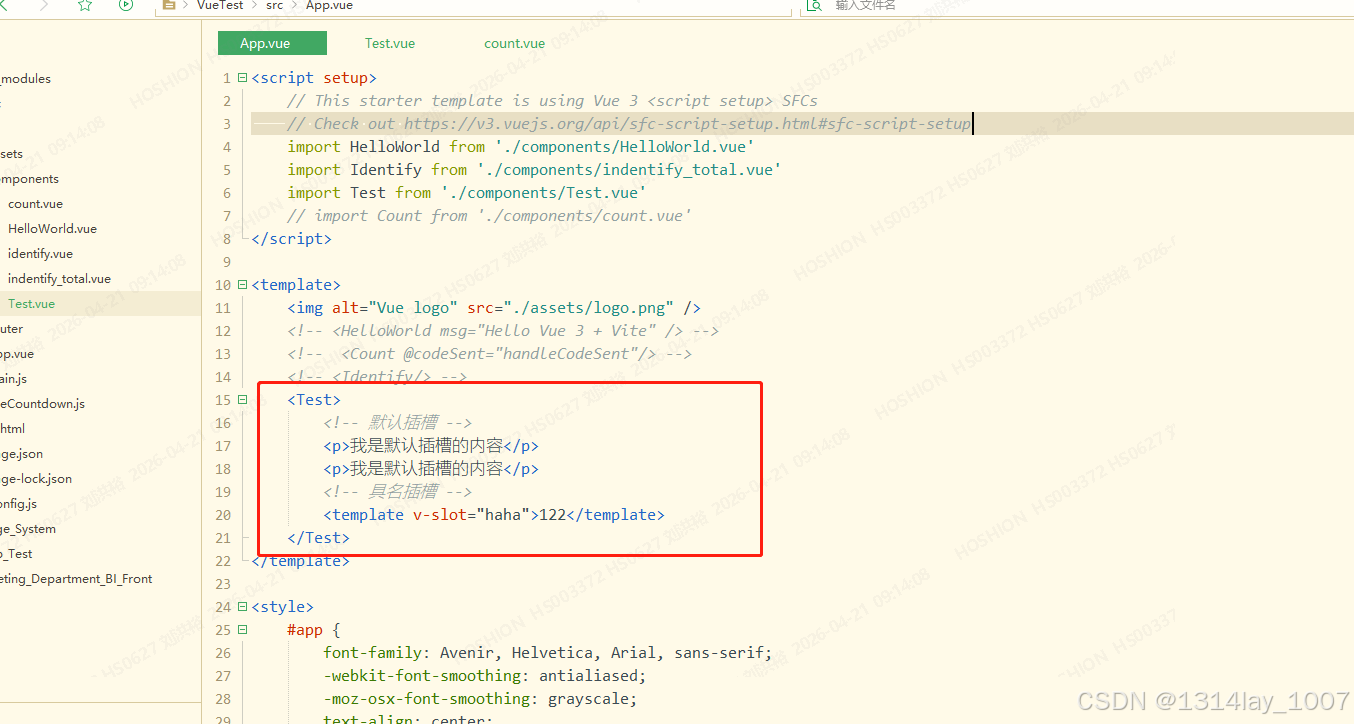The image size is (1354, 724).
Task: Select the assets folder in the tree
Action: coord(12,154)
